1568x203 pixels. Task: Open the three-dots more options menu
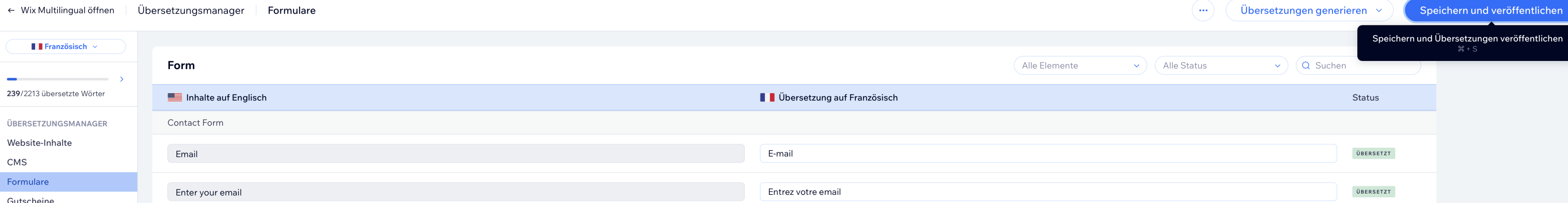click(1203, 10)
